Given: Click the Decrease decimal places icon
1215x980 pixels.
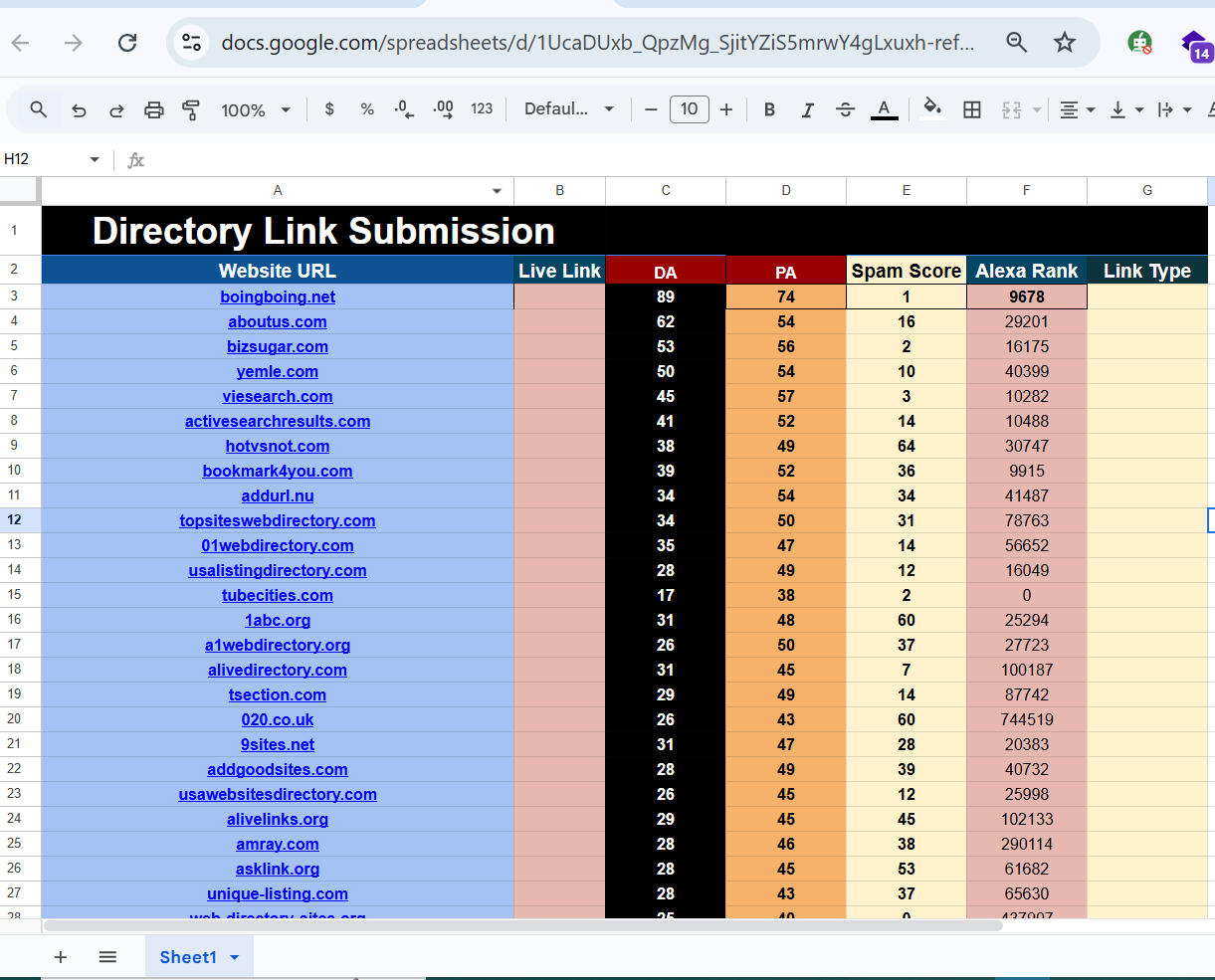Looking at the screenshot, I should 404,109.
